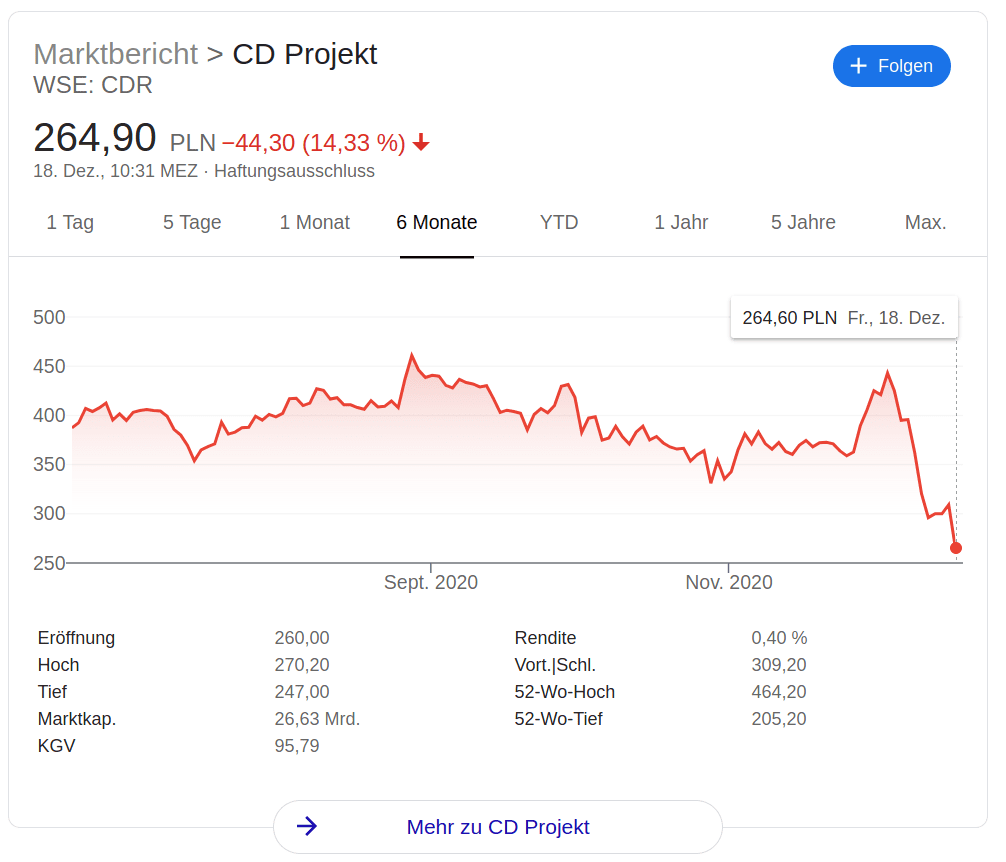This screenshot has width=1006, height=862.
Task: Click the red down arrow beside price change
Action: pos(421,142)
